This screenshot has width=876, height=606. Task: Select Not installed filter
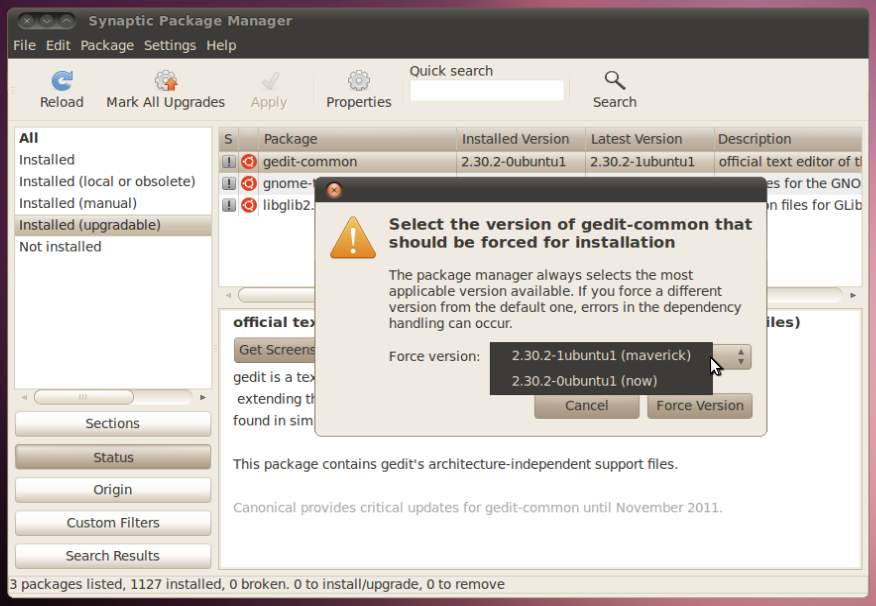click(x=113, y=247)
